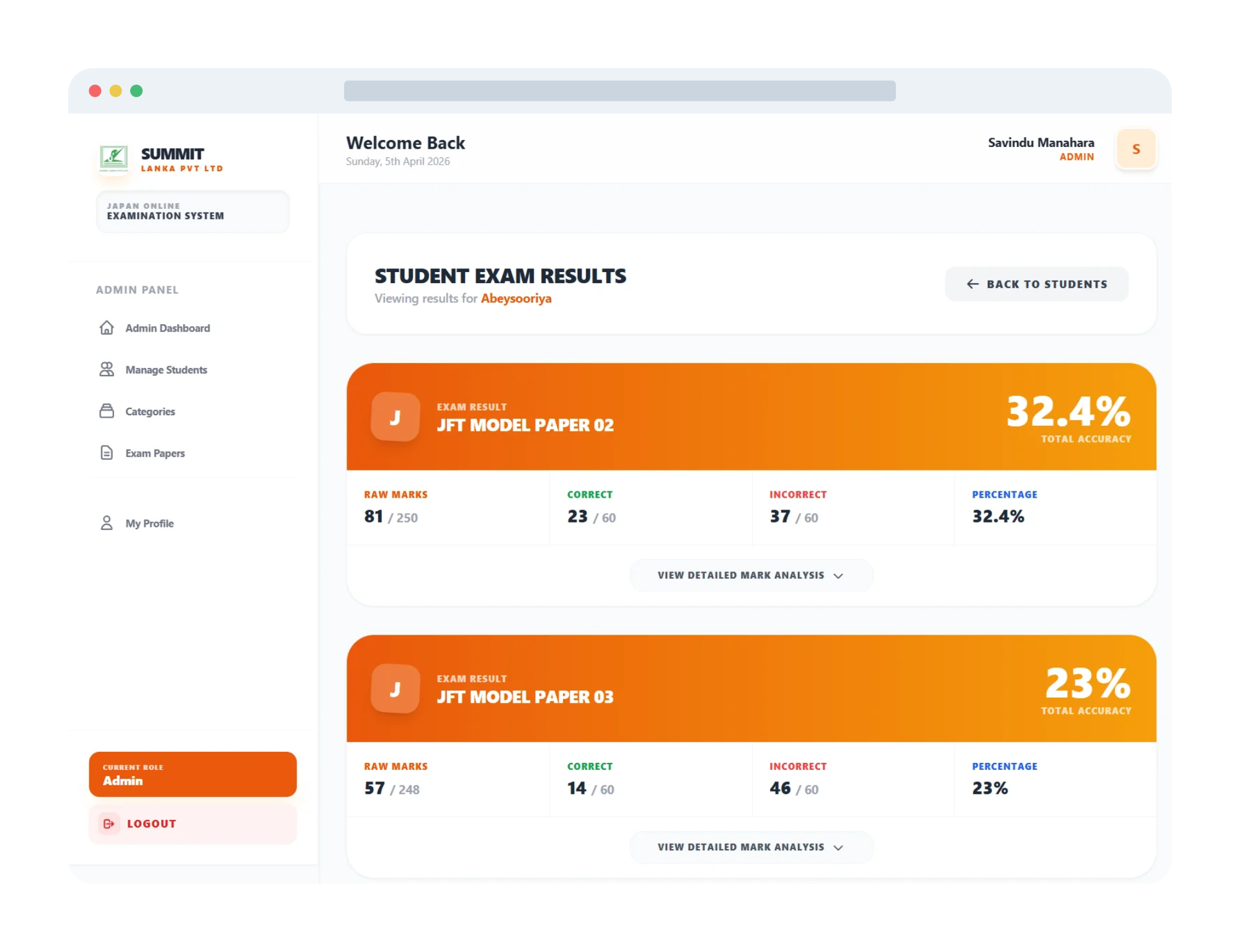This screenshot has height=952, width=1240.
Task: Click the J badge on JFT Model Paper 02
Action: coord(395,417)
